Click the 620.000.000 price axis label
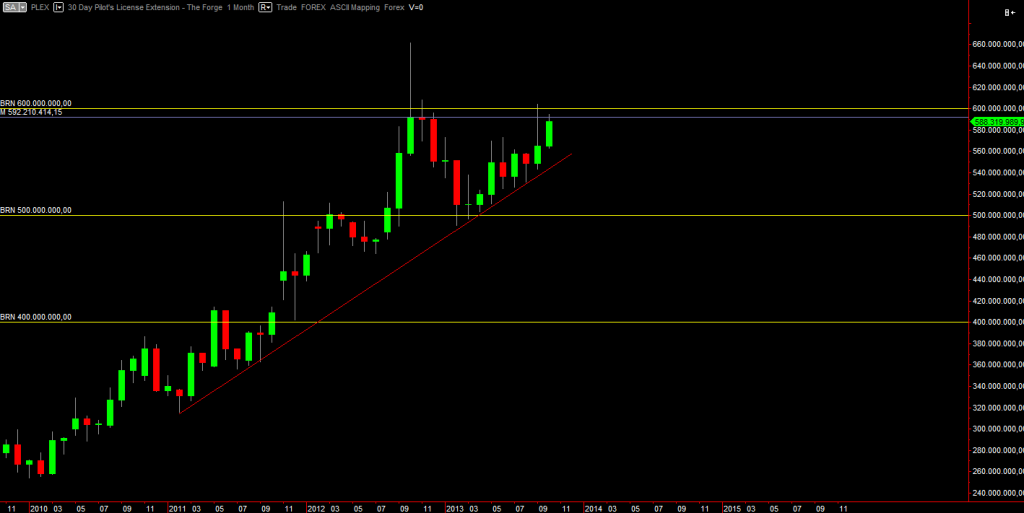 [998, 87]
